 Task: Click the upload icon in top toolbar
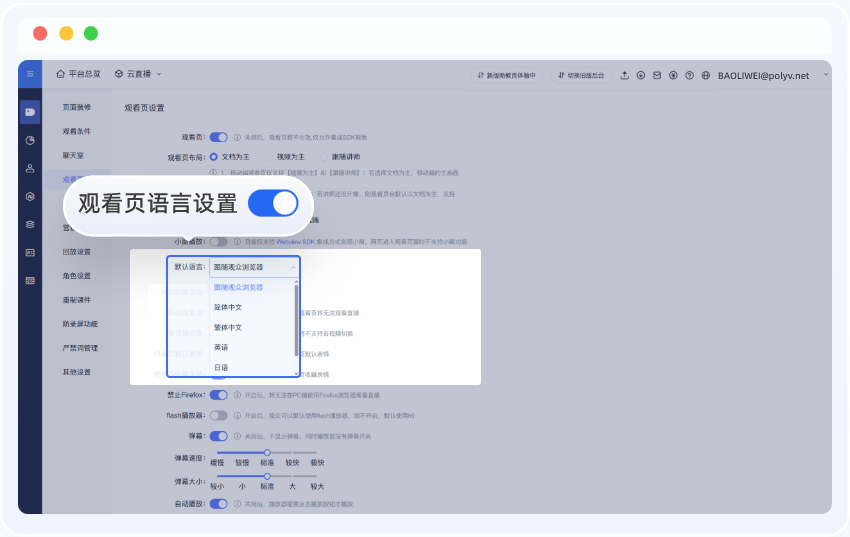tap(625, 75)
